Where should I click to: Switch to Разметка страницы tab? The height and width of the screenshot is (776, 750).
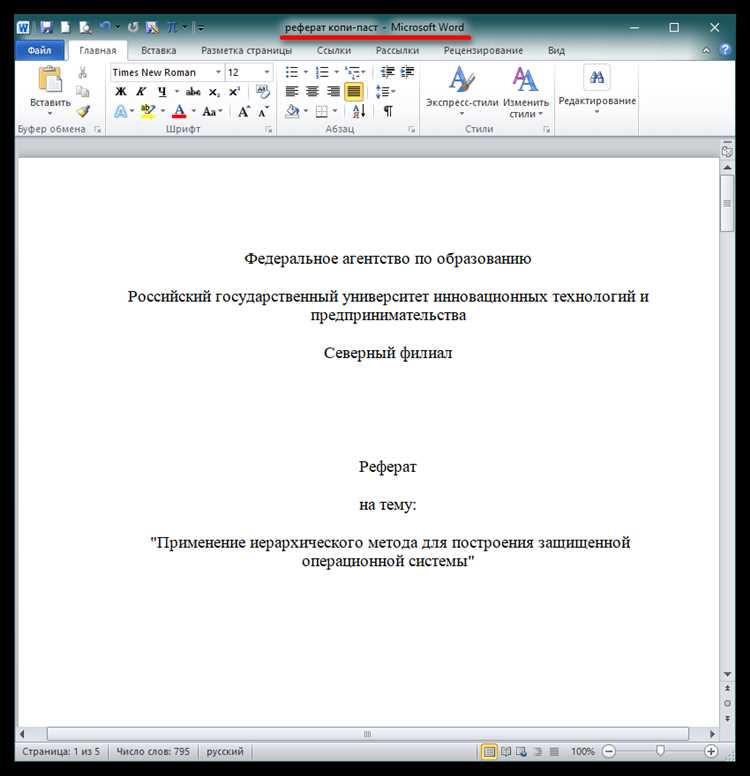point(247,50)
